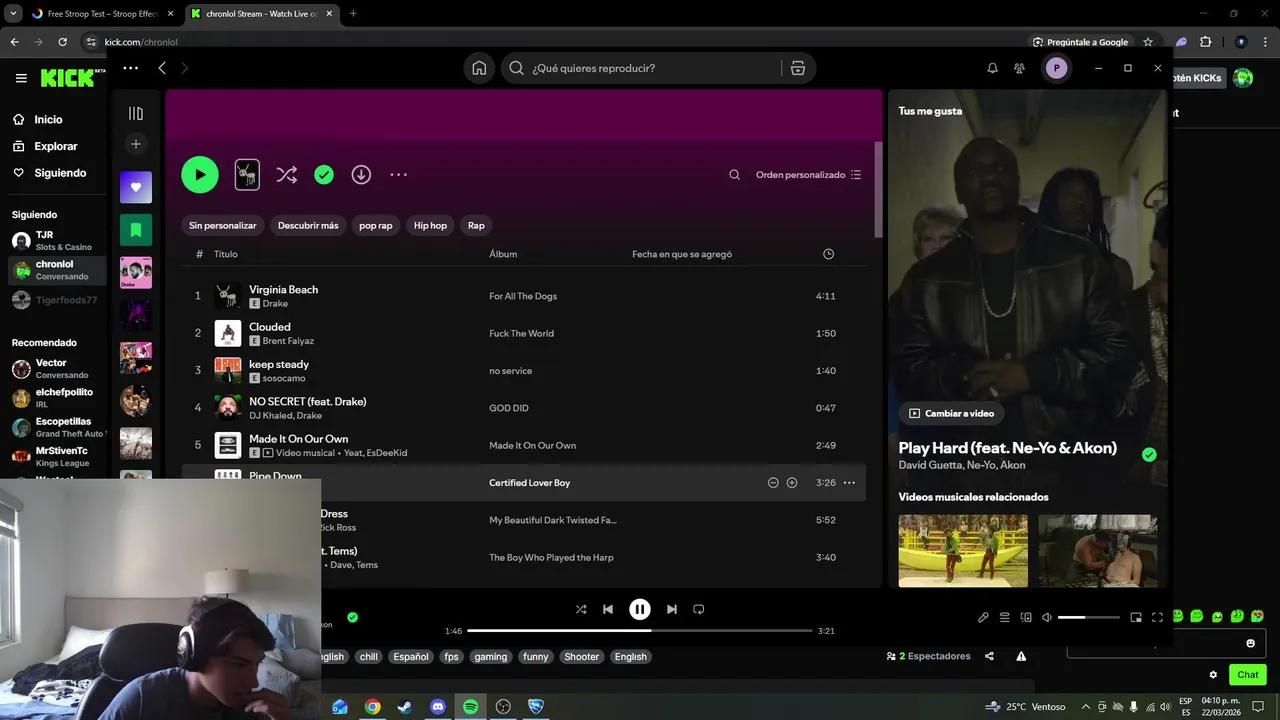Share the stream with share icon

pos(989,656)
